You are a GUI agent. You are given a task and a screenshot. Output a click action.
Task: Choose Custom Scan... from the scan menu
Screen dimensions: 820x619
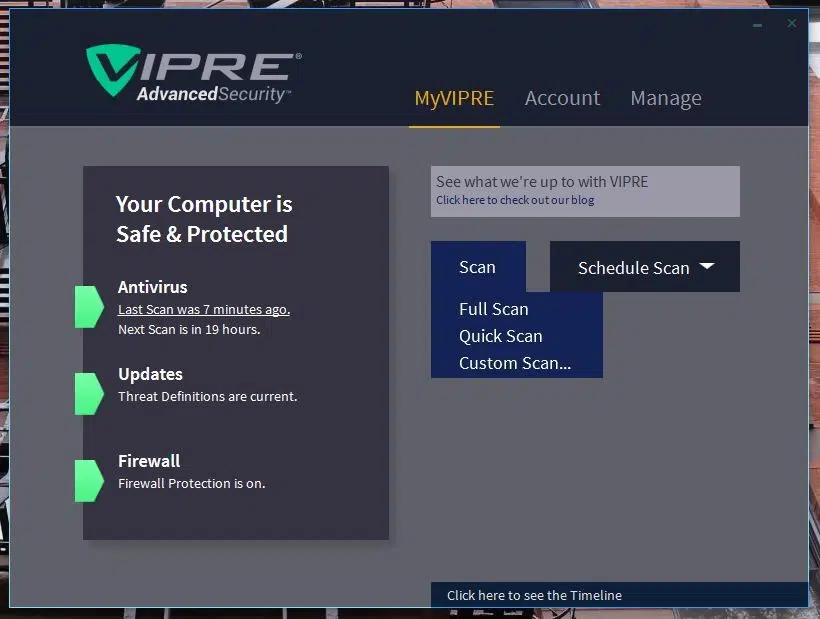(515, 363)
